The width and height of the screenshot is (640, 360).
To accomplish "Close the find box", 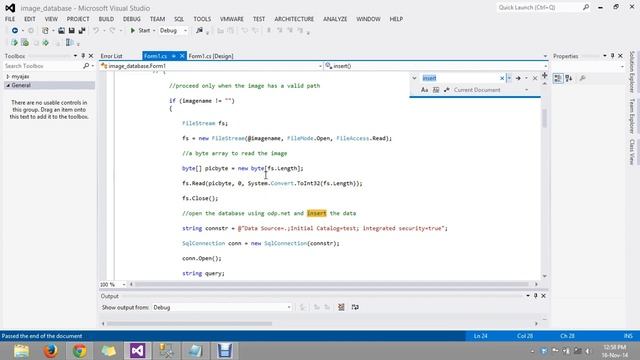I will tap(535, 78).
